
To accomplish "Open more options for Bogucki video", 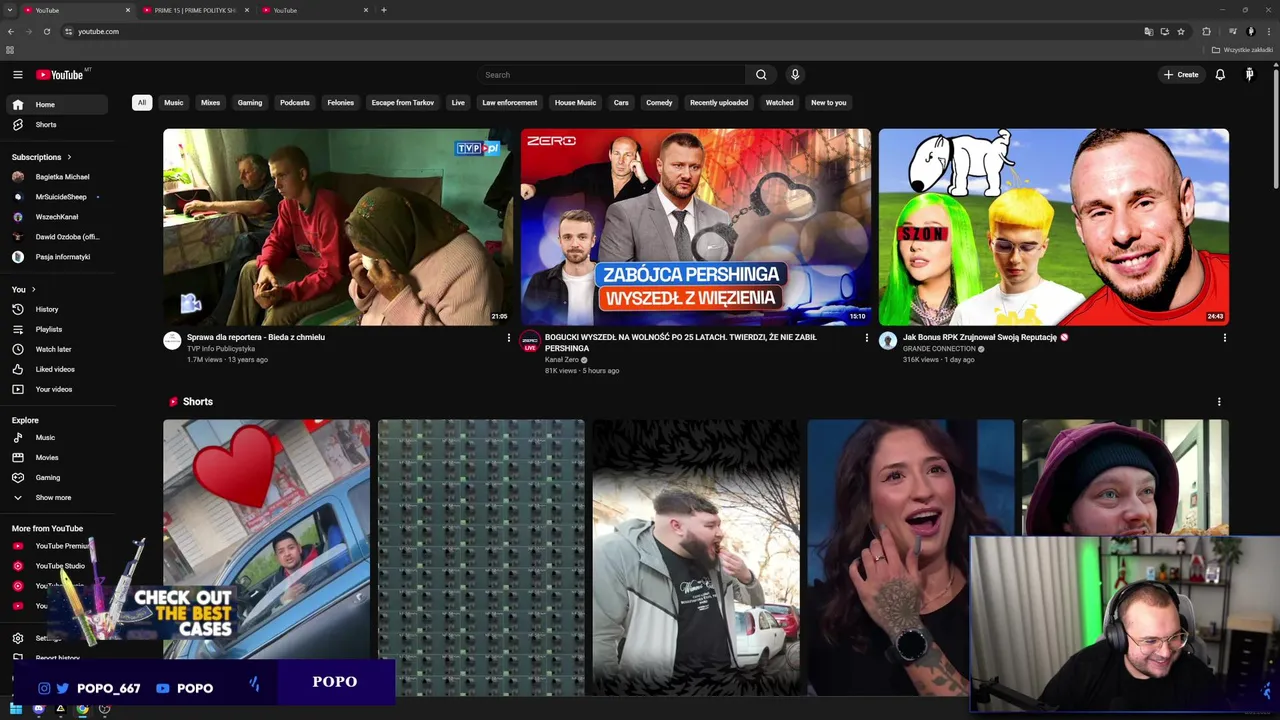I will click(867, 338).
